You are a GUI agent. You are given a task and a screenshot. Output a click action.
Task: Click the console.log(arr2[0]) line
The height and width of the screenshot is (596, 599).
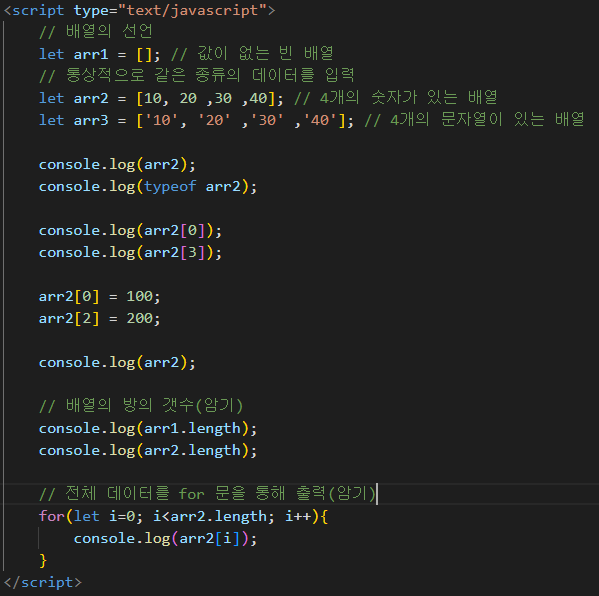(x=130, y=230)
